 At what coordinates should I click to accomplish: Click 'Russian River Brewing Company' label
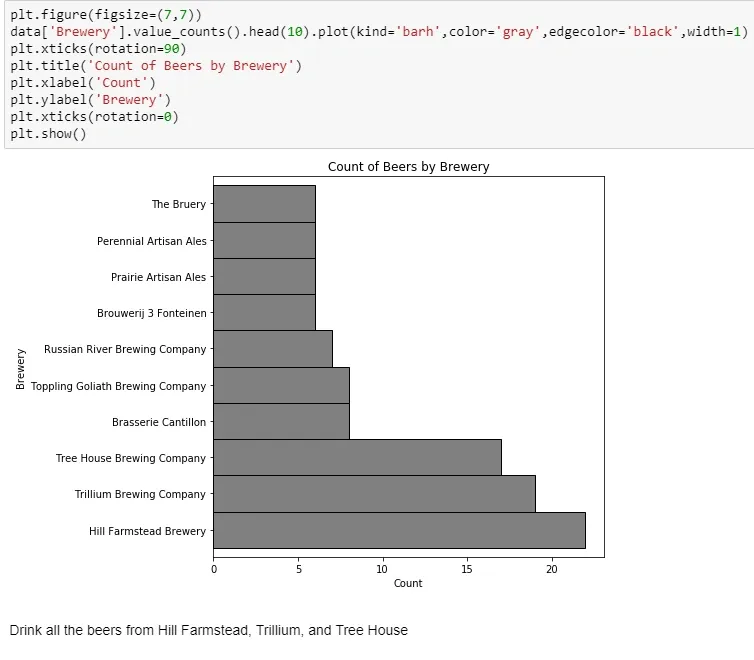click(125, 349)
